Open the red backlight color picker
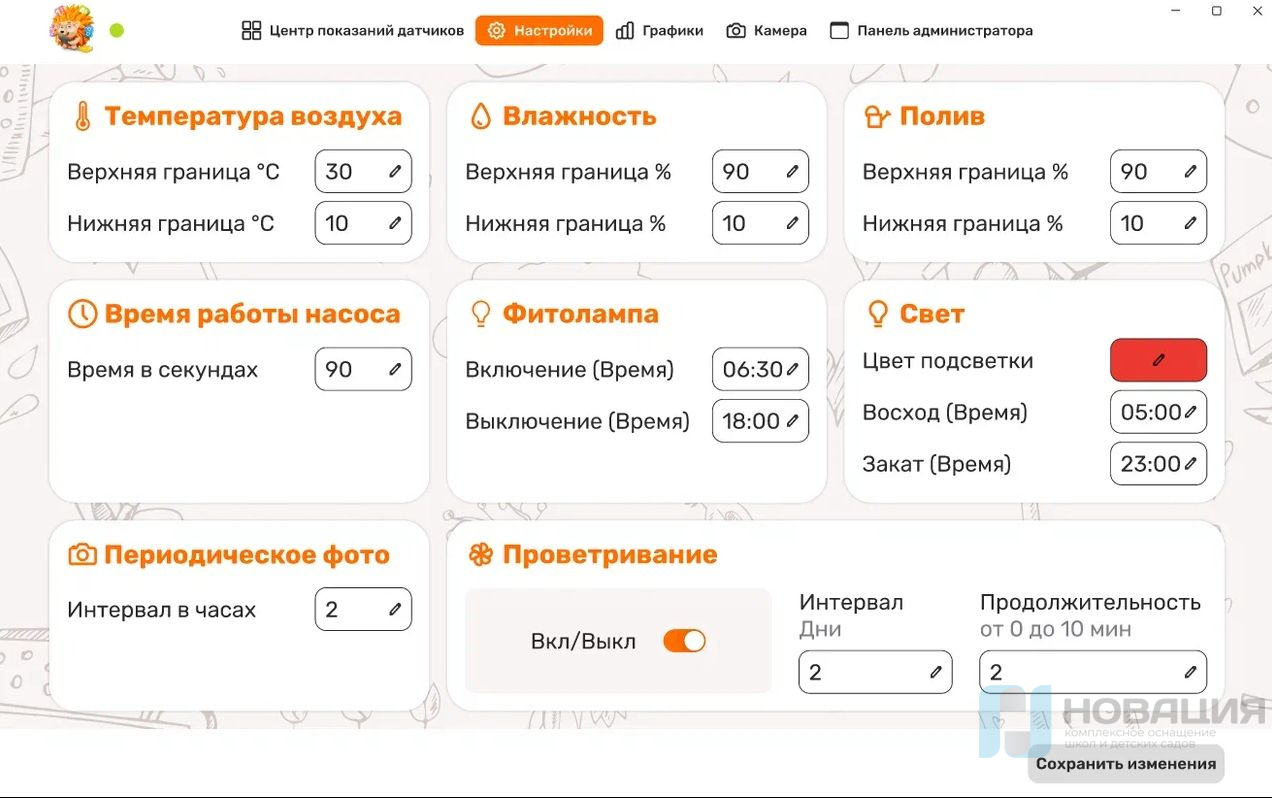 click(1158, 360)
